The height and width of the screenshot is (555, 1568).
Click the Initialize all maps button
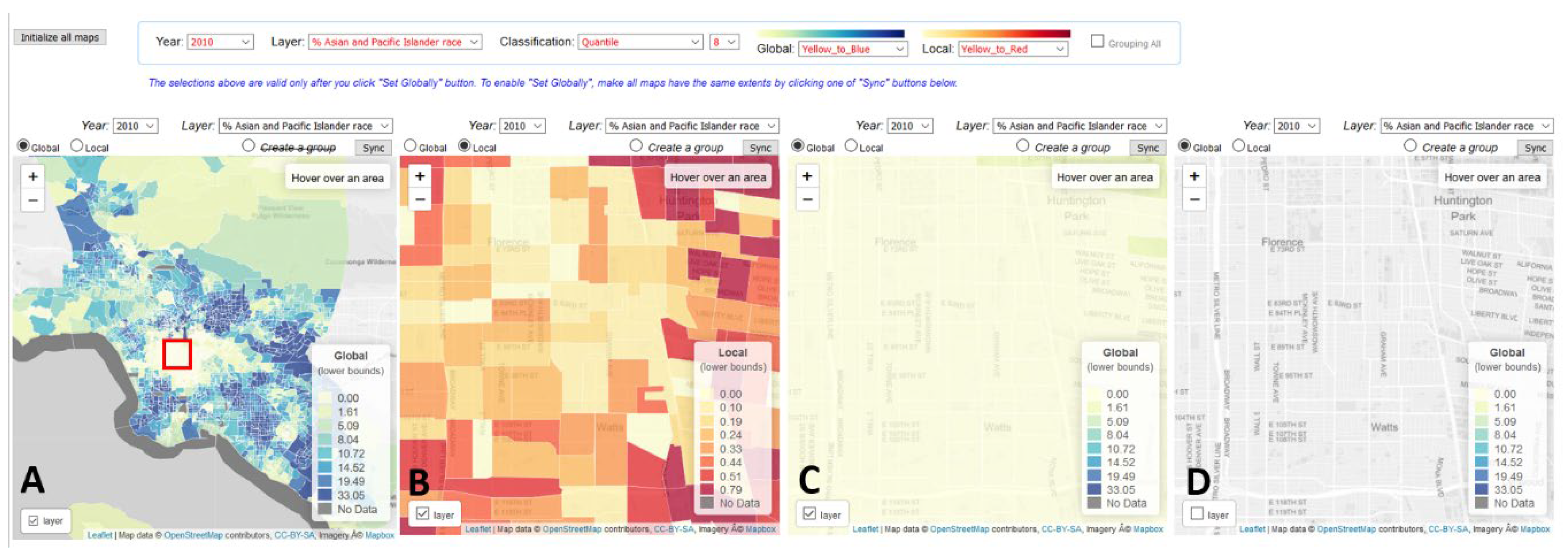pos(59,37)
